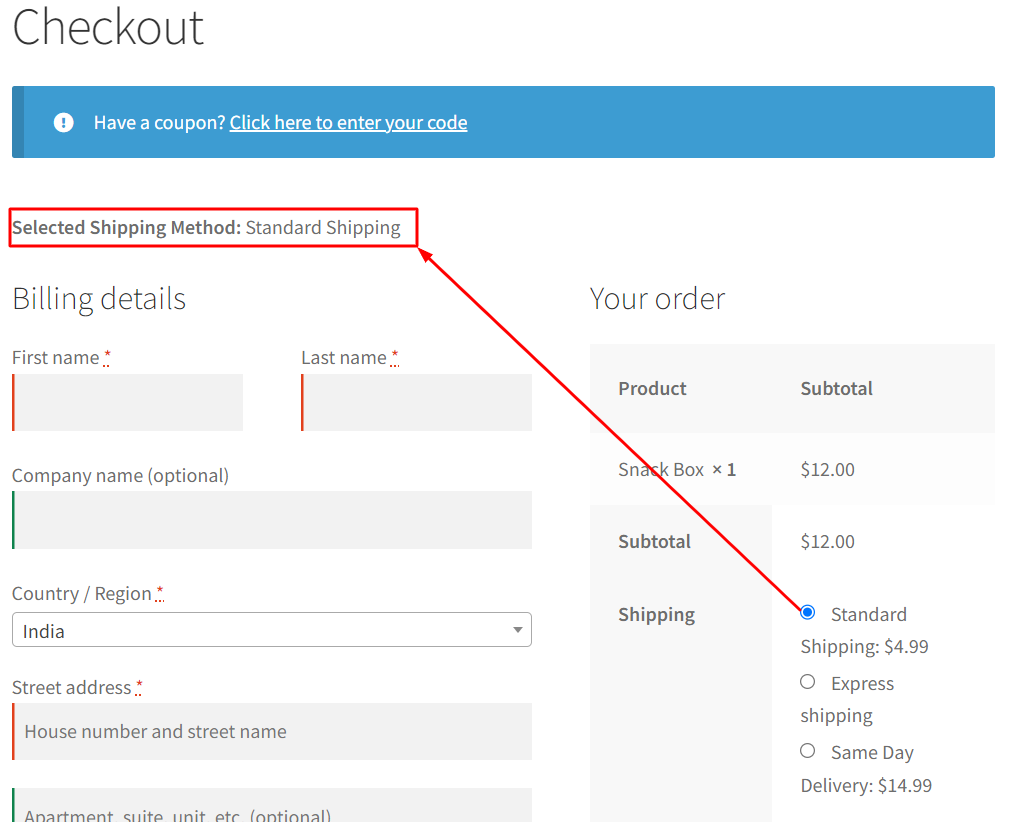1020x822 pixels.
Task: Click the Billing details heading
Action: pos(99,299)
